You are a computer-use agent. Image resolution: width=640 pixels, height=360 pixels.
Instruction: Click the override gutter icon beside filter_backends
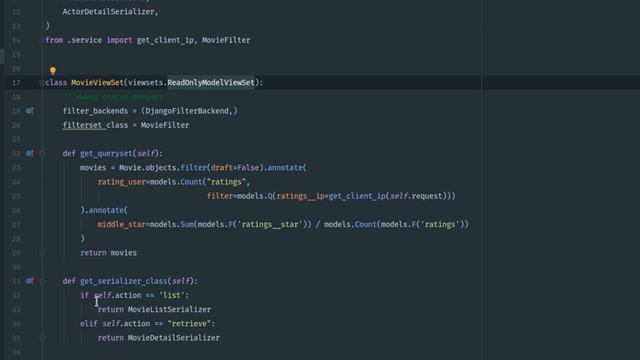(x=29, y=111)
